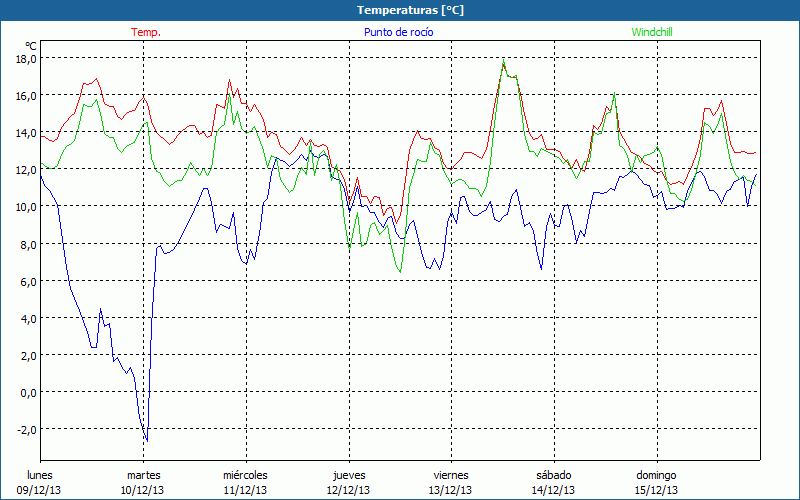Select the martes day label

[143, 475]
